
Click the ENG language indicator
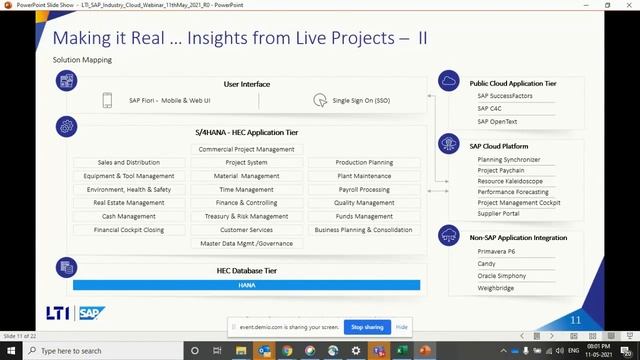tap(573, 351)
